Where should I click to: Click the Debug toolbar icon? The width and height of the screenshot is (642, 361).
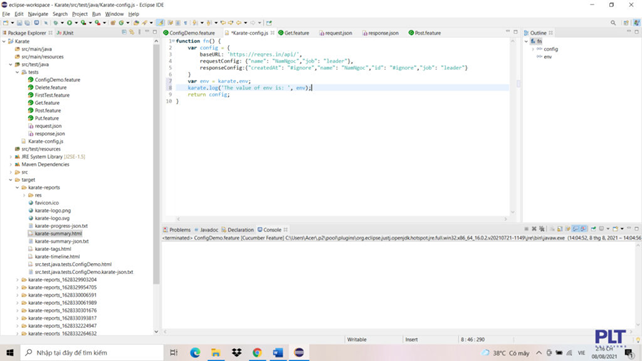click(x=55, y=23)
